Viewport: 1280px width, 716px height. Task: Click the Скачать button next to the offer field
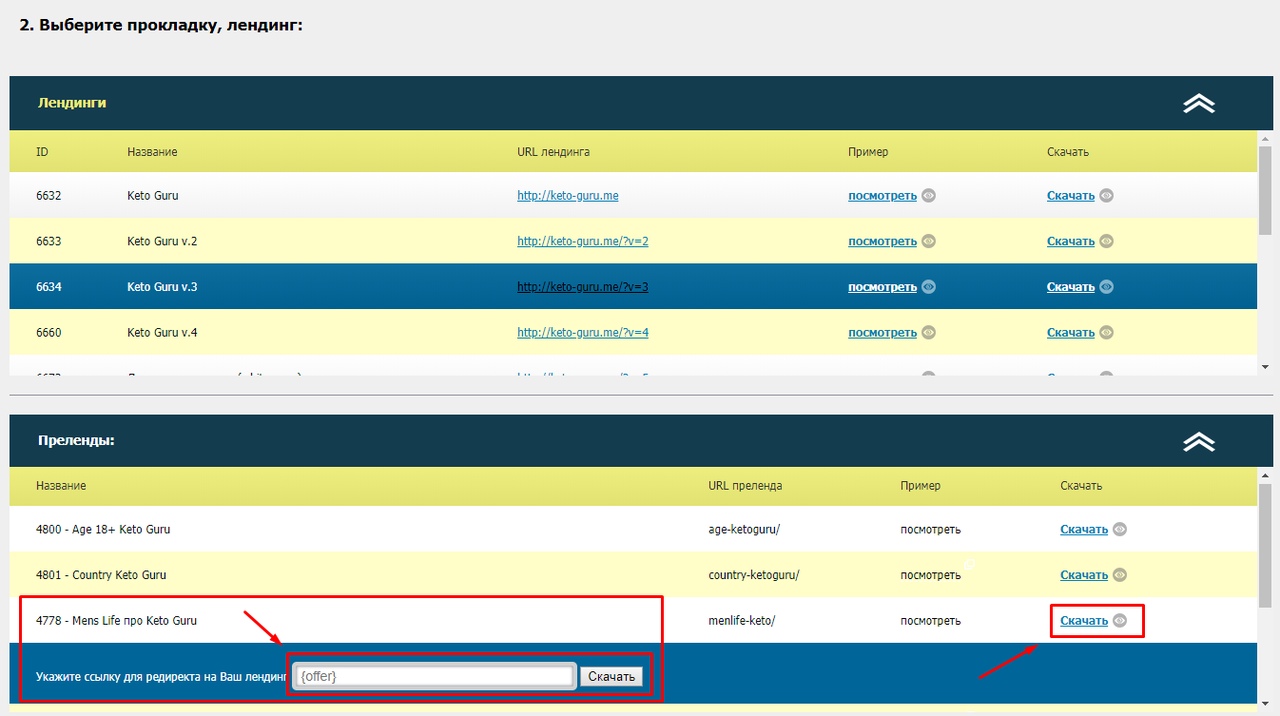coord(611,677)
